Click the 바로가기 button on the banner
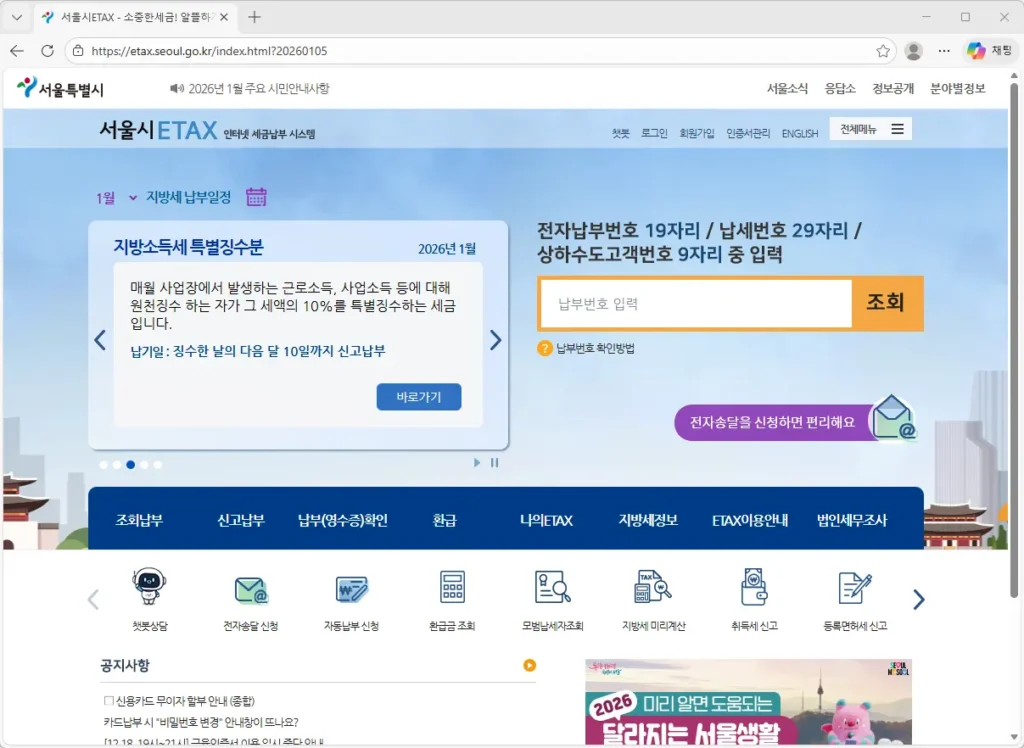This screenshot has width=1024, height=748. (x=418, y=397)
